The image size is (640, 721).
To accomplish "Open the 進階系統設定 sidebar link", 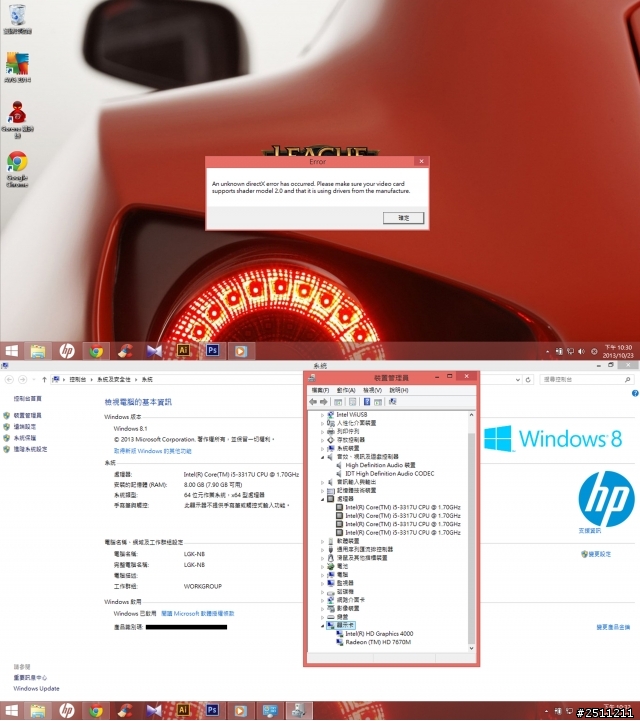I will point(30,449).
